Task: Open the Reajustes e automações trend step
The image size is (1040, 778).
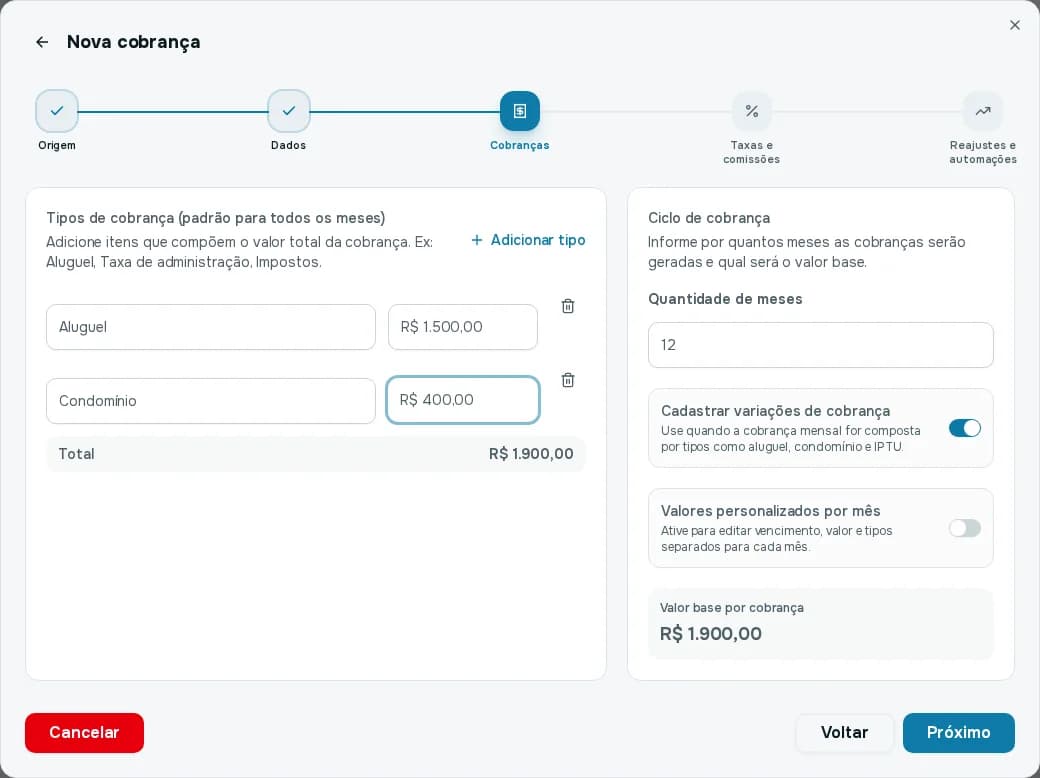Action: tap(982, 111)
